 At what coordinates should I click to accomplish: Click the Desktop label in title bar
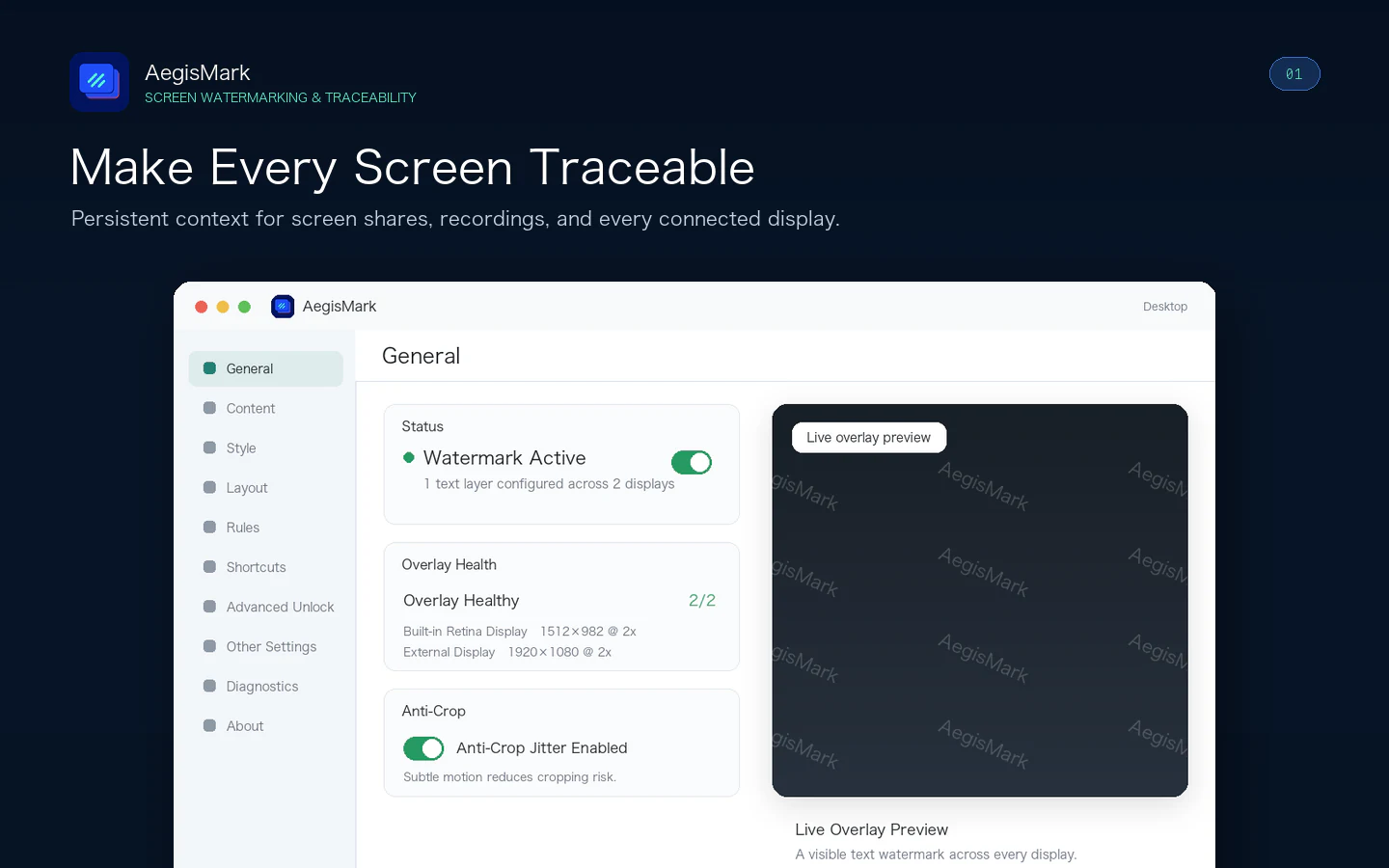[1165, 307]
